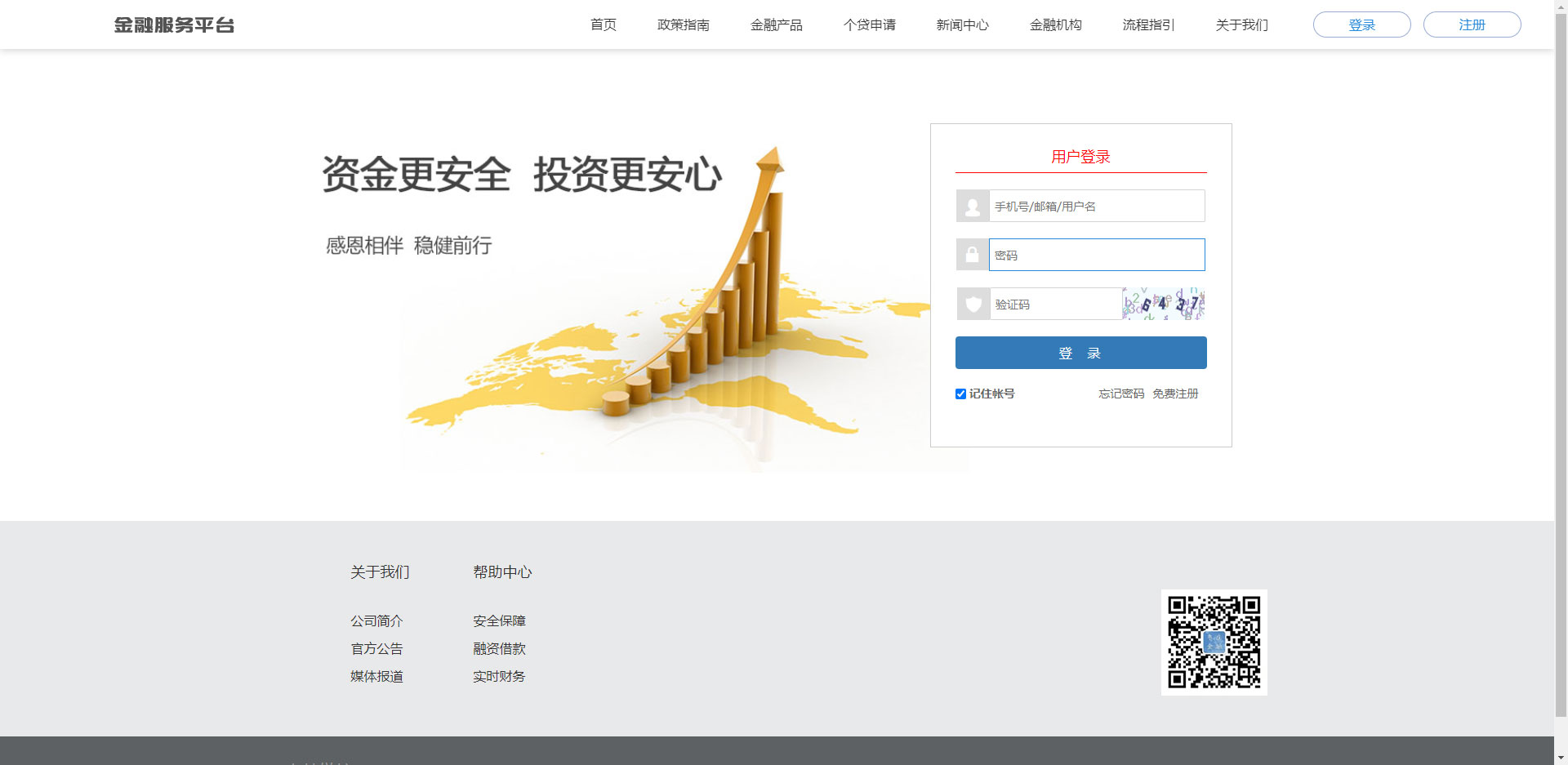The height and width of the screenshot is (765, 1568).
Task: Click the QR code image in footer
Action: pyautogui.click(x=1214, y=643)
